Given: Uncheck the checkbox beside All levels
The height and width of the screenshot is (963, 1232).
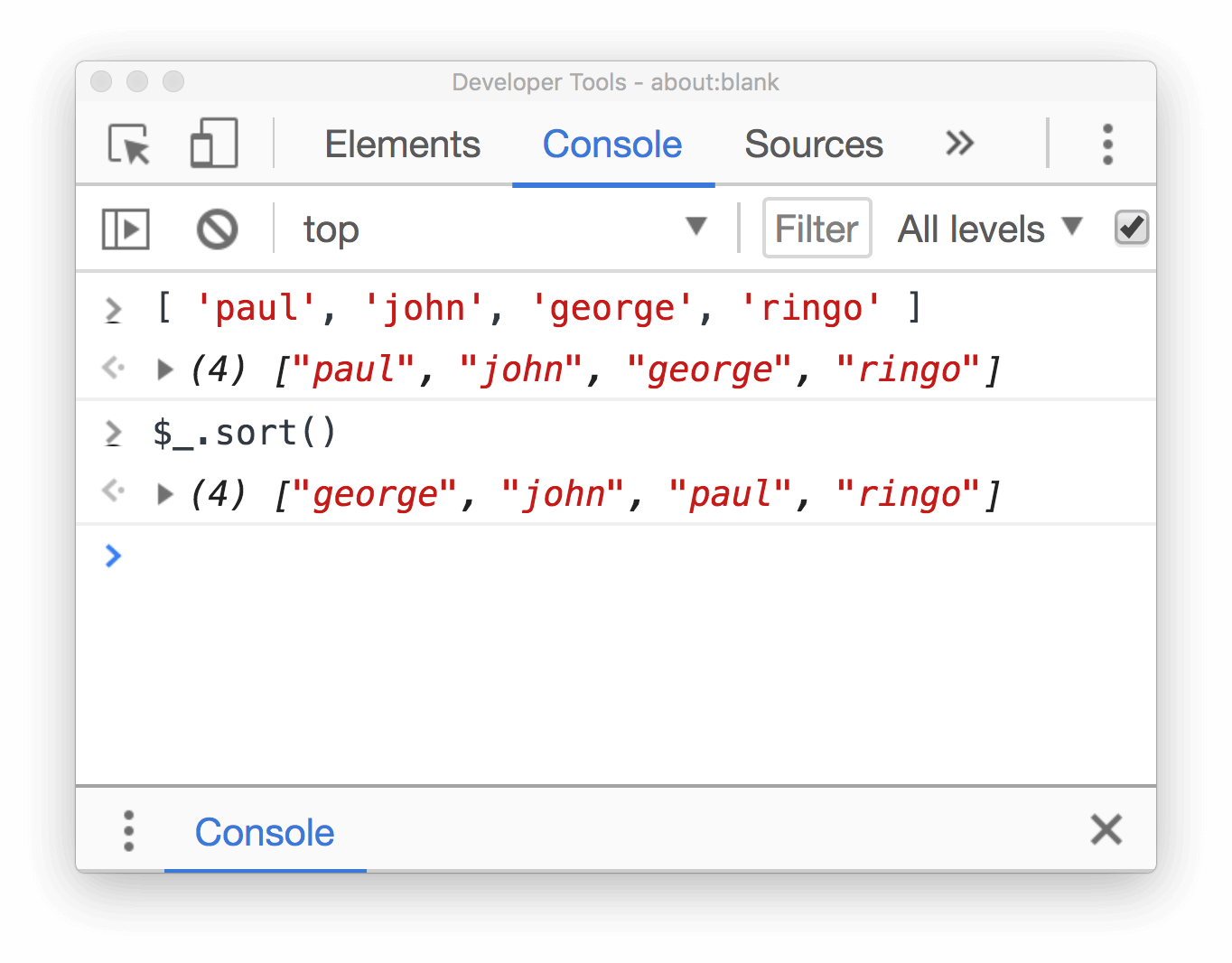Looking at the screenshot, I should coord(1131,228).
